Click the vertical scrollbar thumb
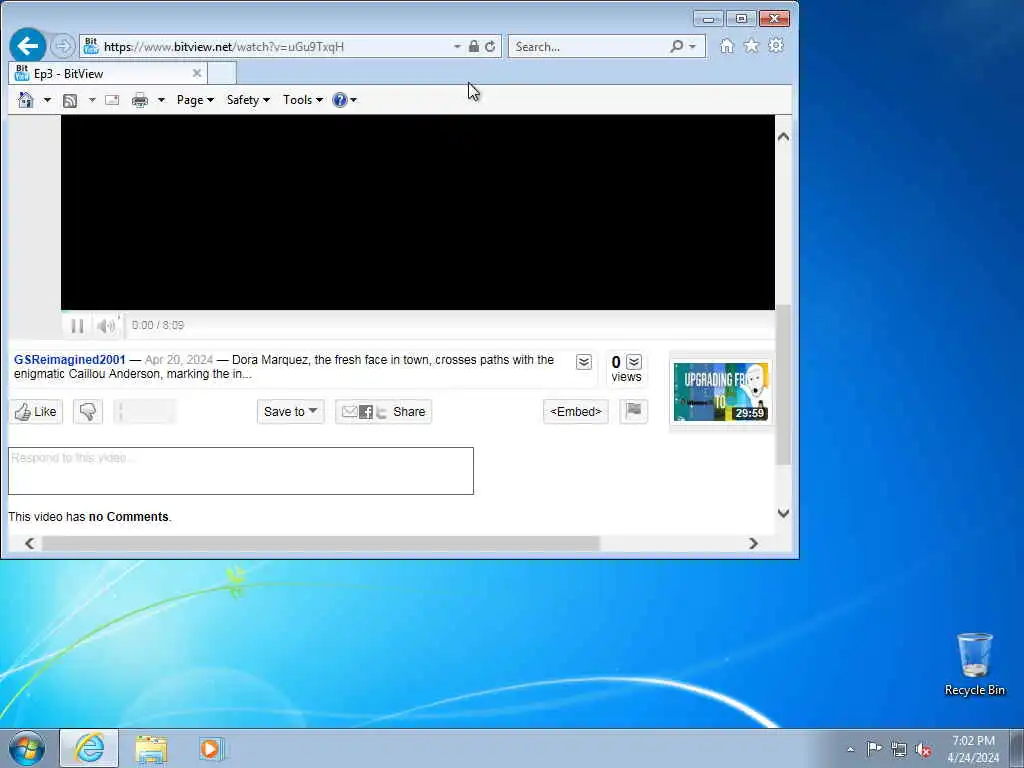The image size is (1024, 768). [783, 385]
